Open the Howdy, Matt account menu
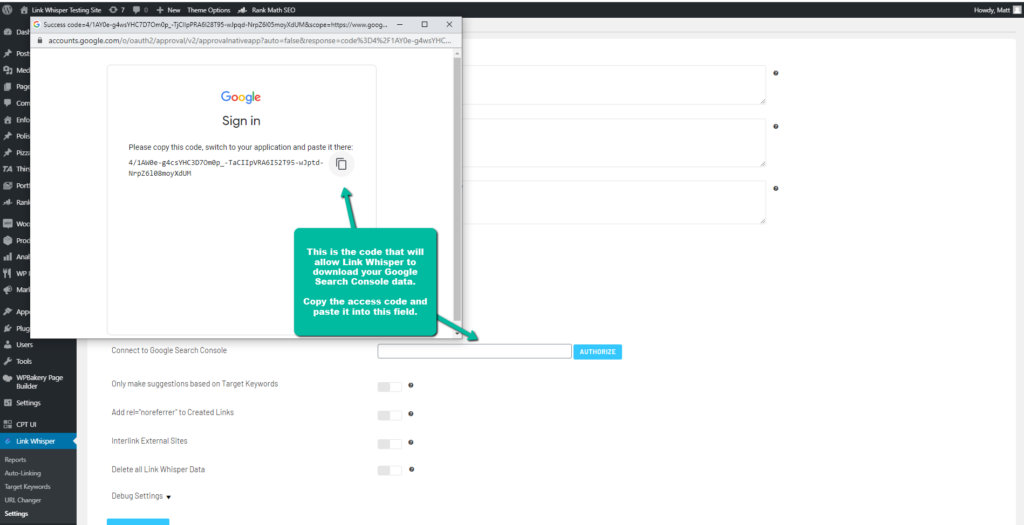1024x525 pixels. [x=996, y=10]
